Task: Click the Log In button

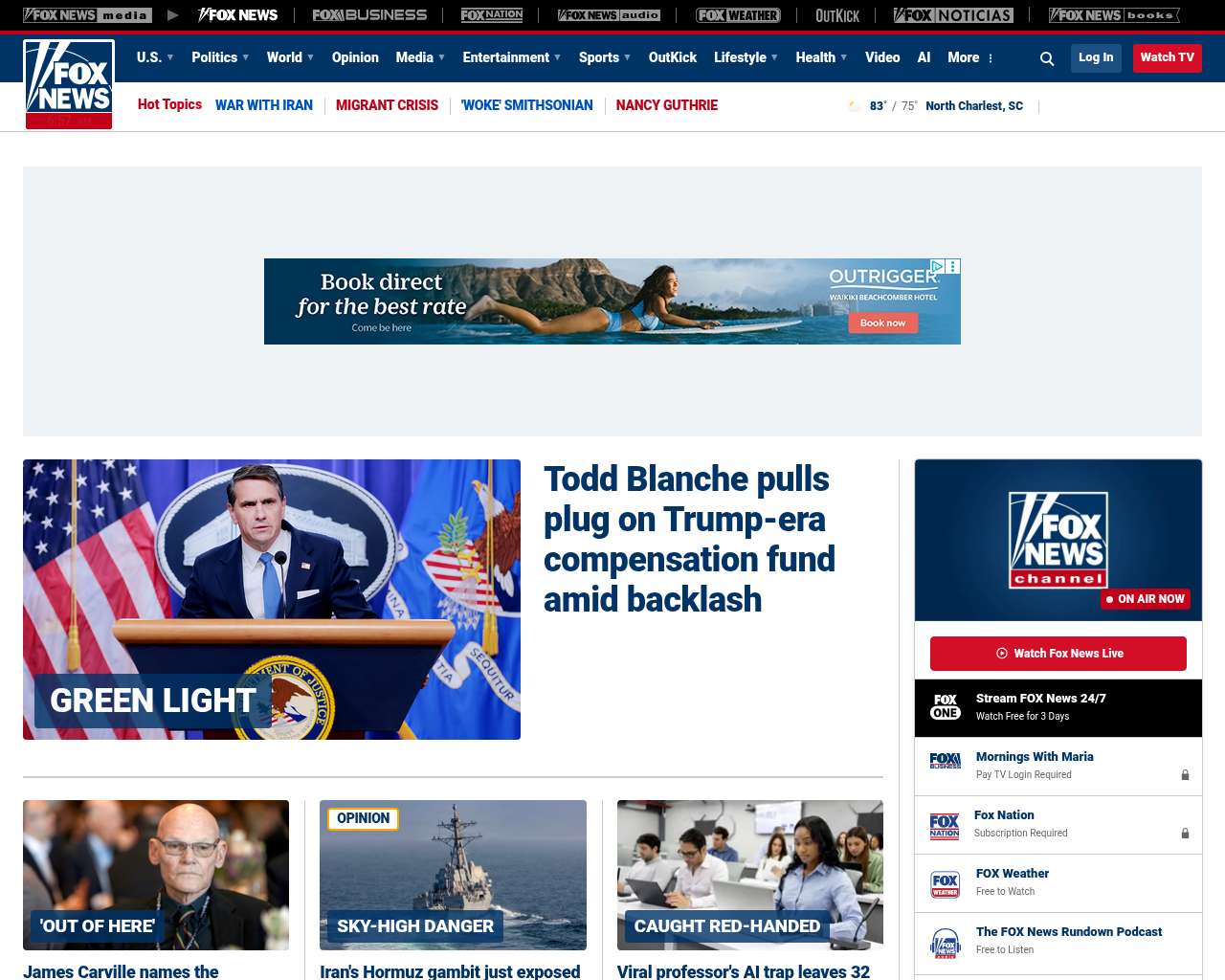Action: [1096, 57]
